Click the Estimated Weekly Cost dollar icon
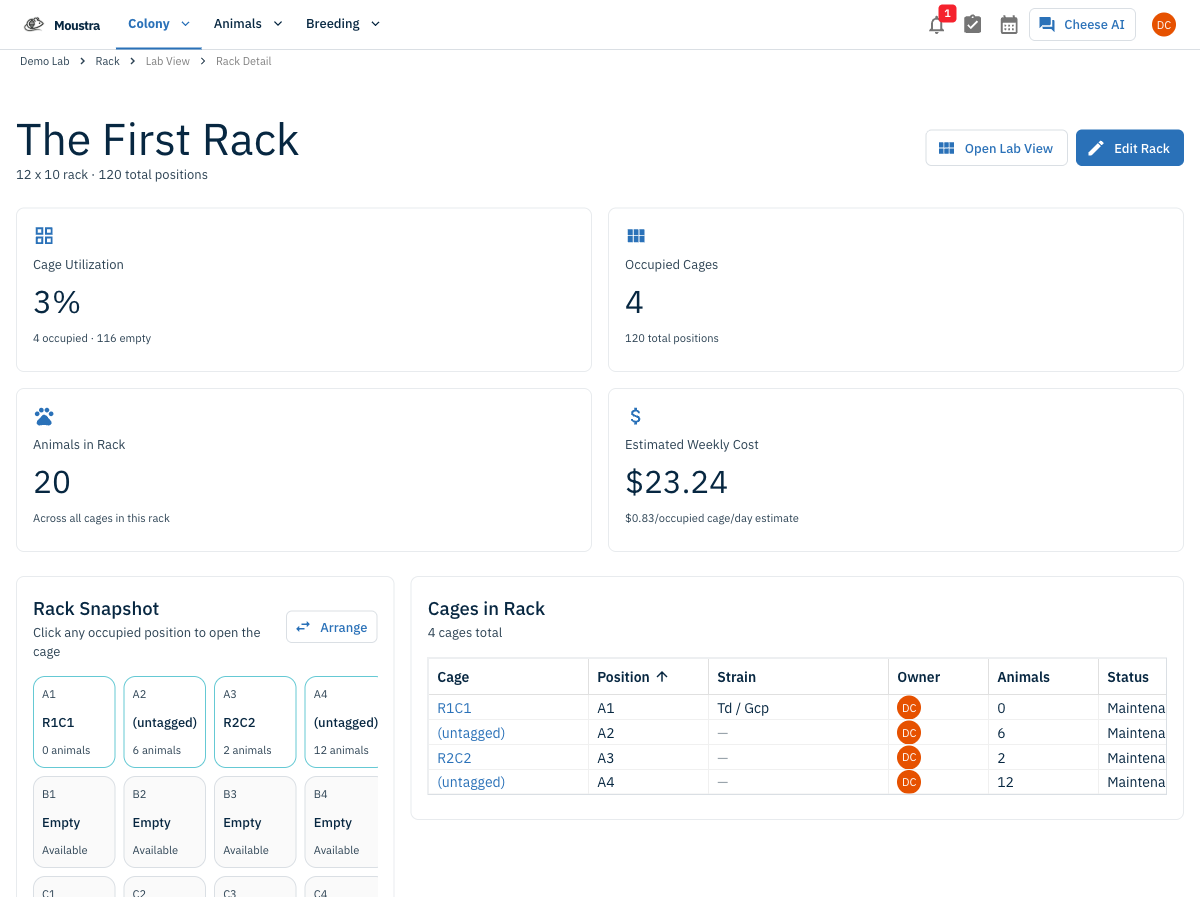This screenshot has width=1200, height=897. (x=635, y=416)
